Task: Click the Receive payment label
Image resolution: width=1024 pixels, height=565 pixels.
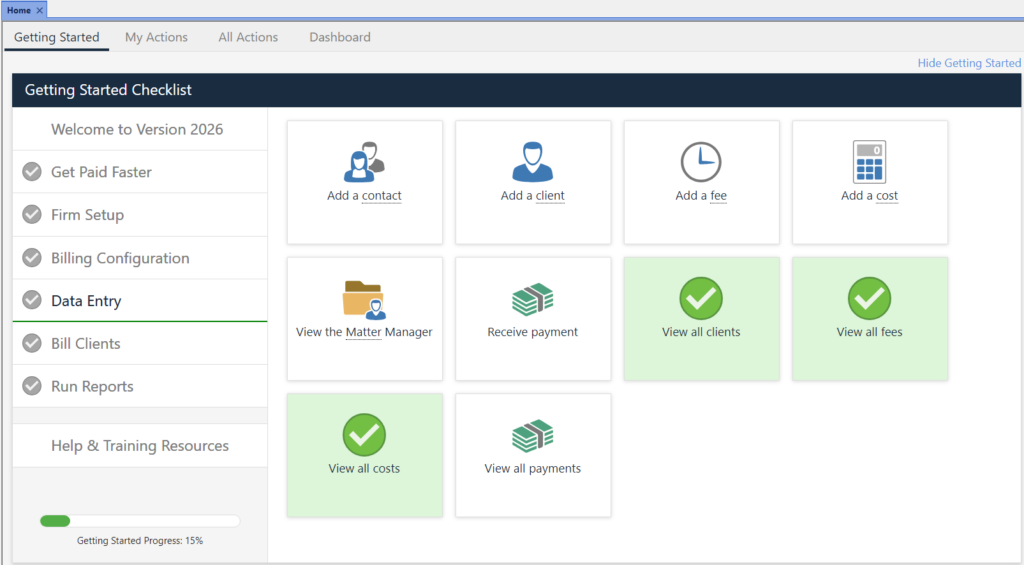Action: [533, 332]
